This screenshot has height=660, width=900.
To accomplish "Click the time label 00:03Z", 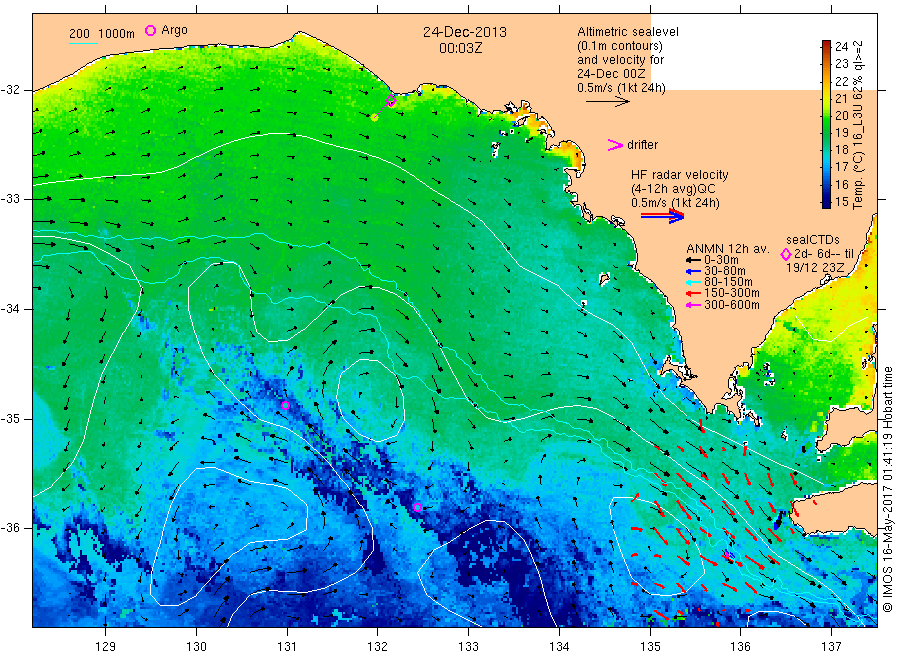I will point(461,48).
